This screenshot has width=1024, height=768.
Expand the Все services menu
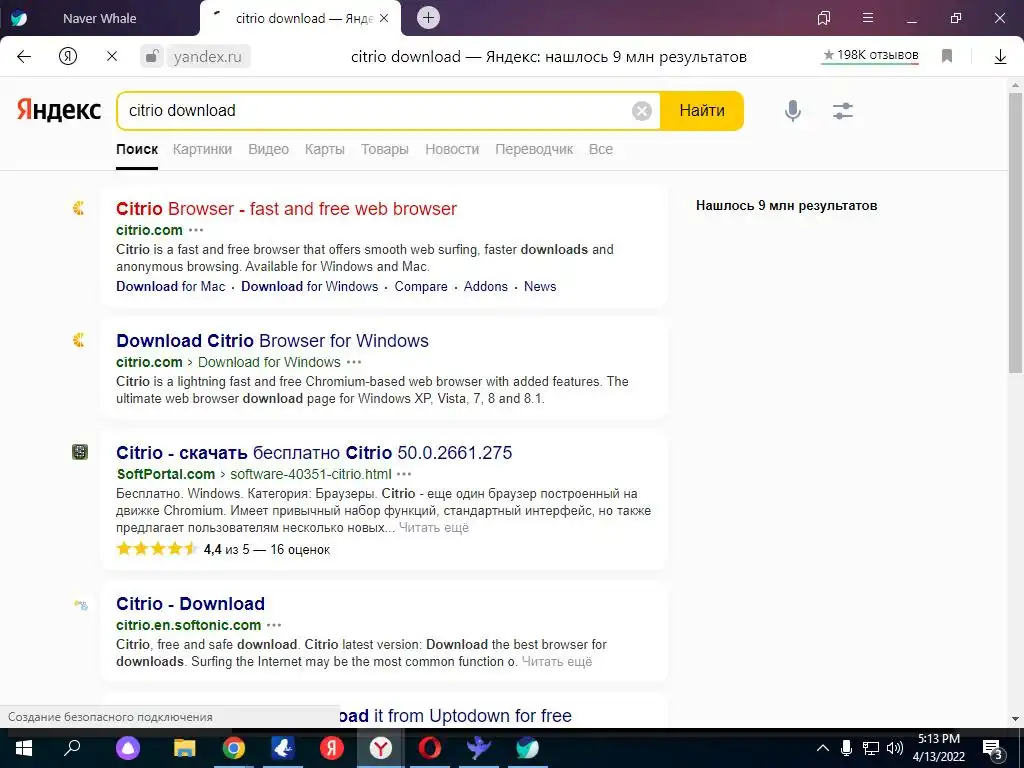pyautogui.click(x=601, y=149)
